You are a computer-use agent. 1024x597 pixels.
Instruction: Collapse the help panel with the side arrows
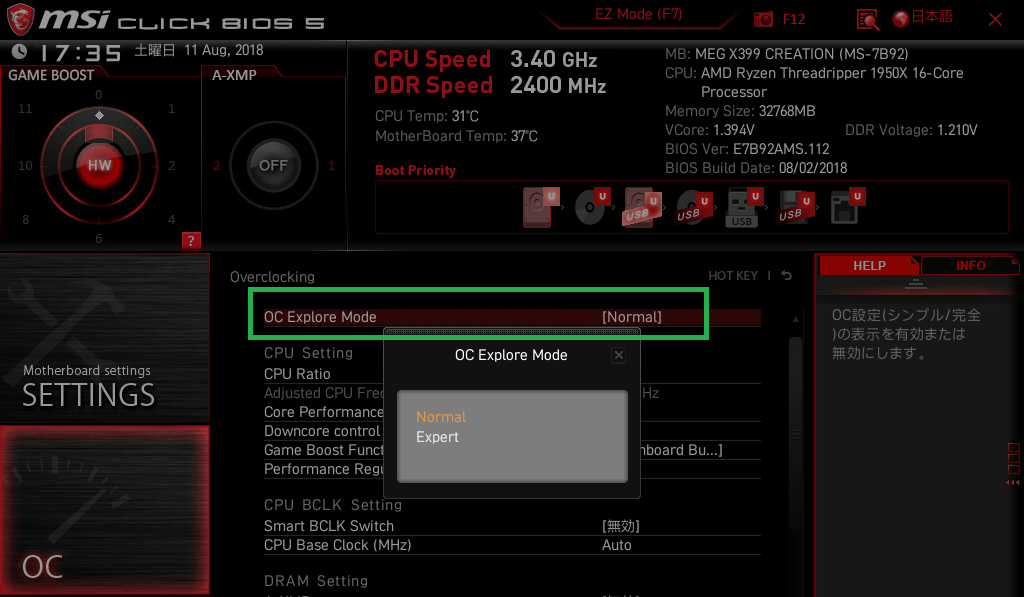pos(1013,483)
